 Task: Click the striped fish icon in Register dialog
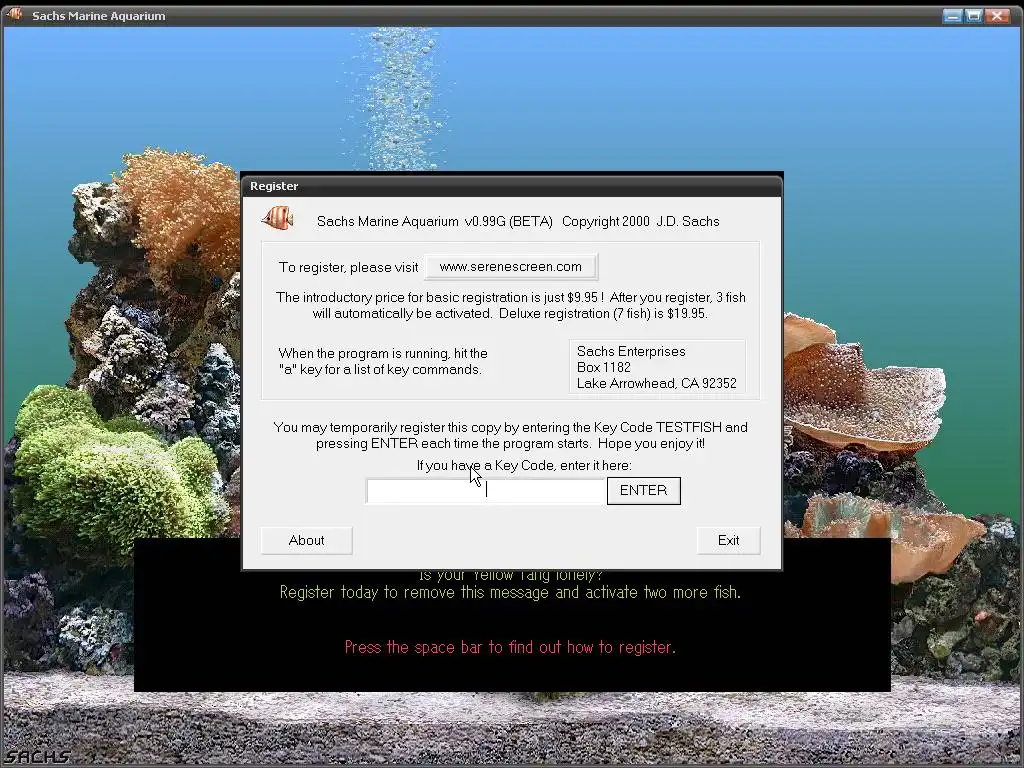278,217
